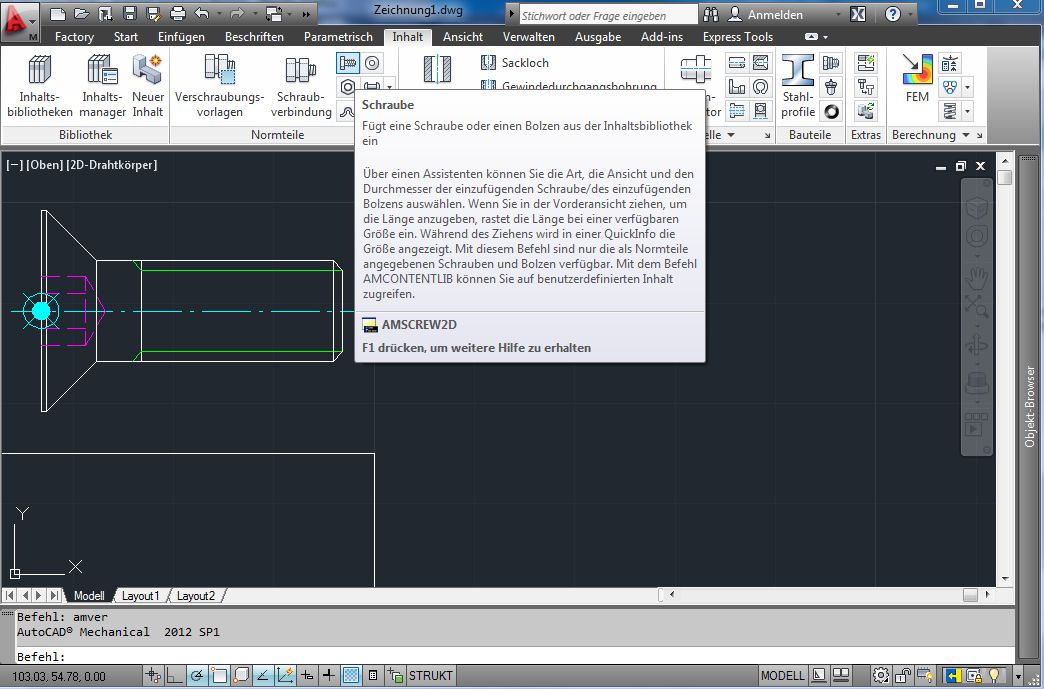
Task: Toggle object snap in the status bar
Action: tap(219, 676)
